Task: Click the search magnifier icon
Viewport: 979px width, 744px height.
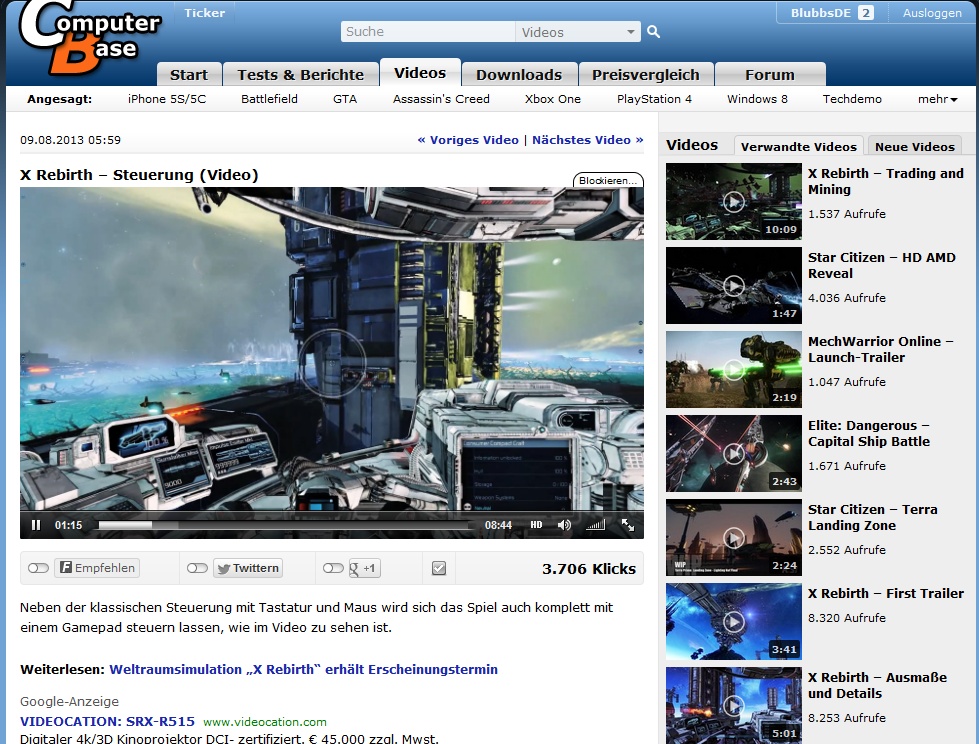Action: coord(653,31)
